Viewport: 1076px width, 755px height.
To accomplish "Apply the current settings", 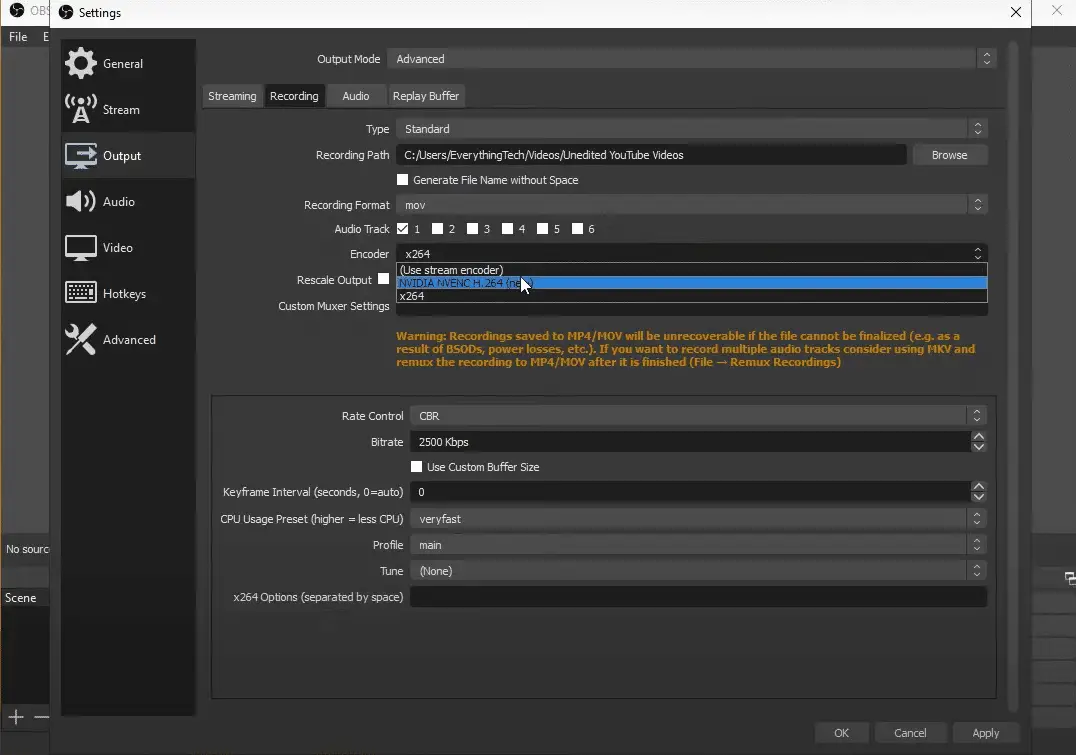I will (985, 732).
